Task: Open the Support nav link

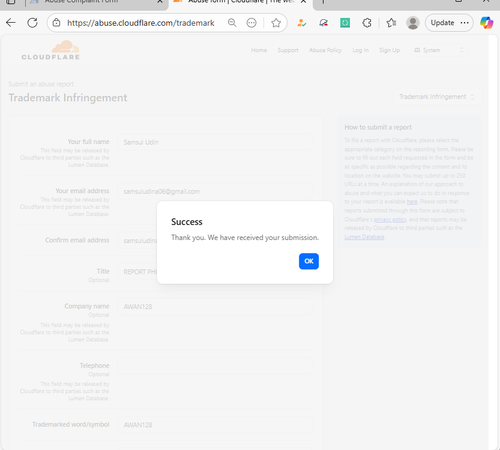Action: click(x=288, y=50)
